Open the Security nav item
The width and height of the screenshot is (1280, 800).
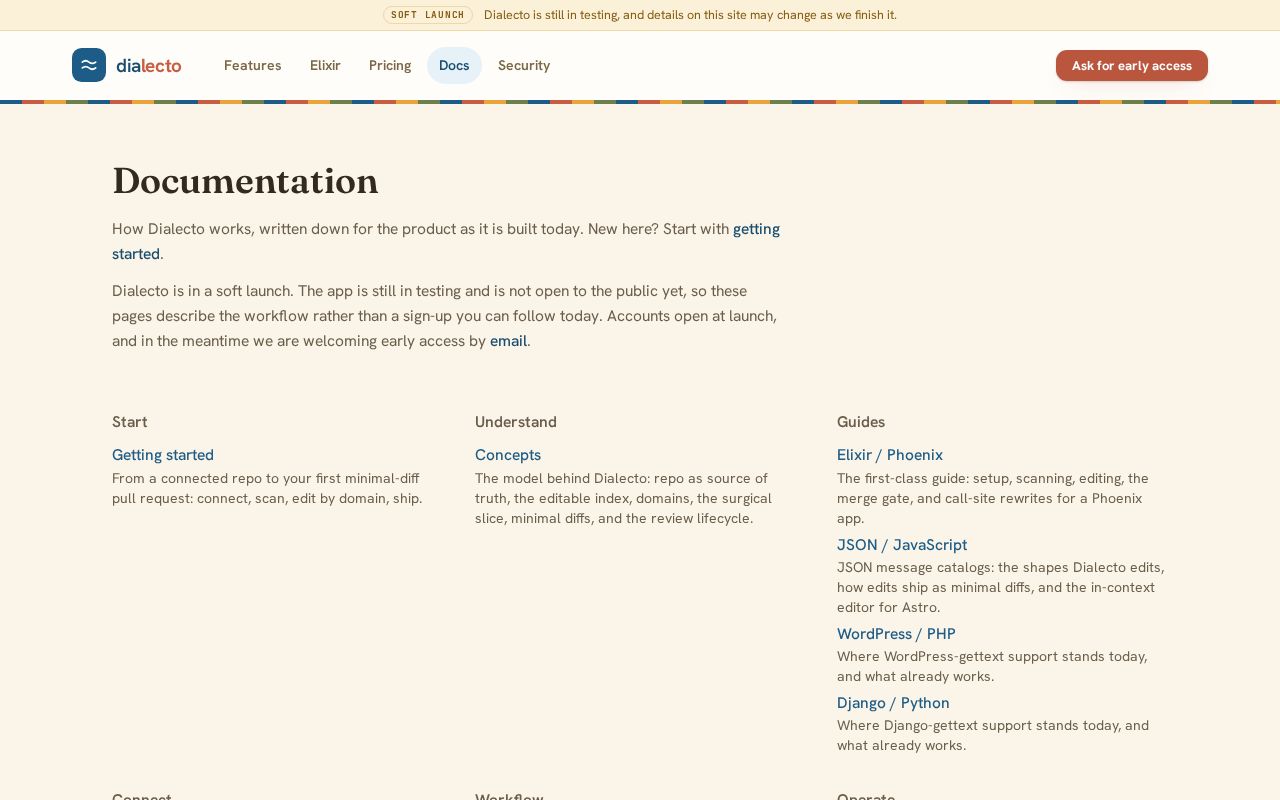coord(524,65)
